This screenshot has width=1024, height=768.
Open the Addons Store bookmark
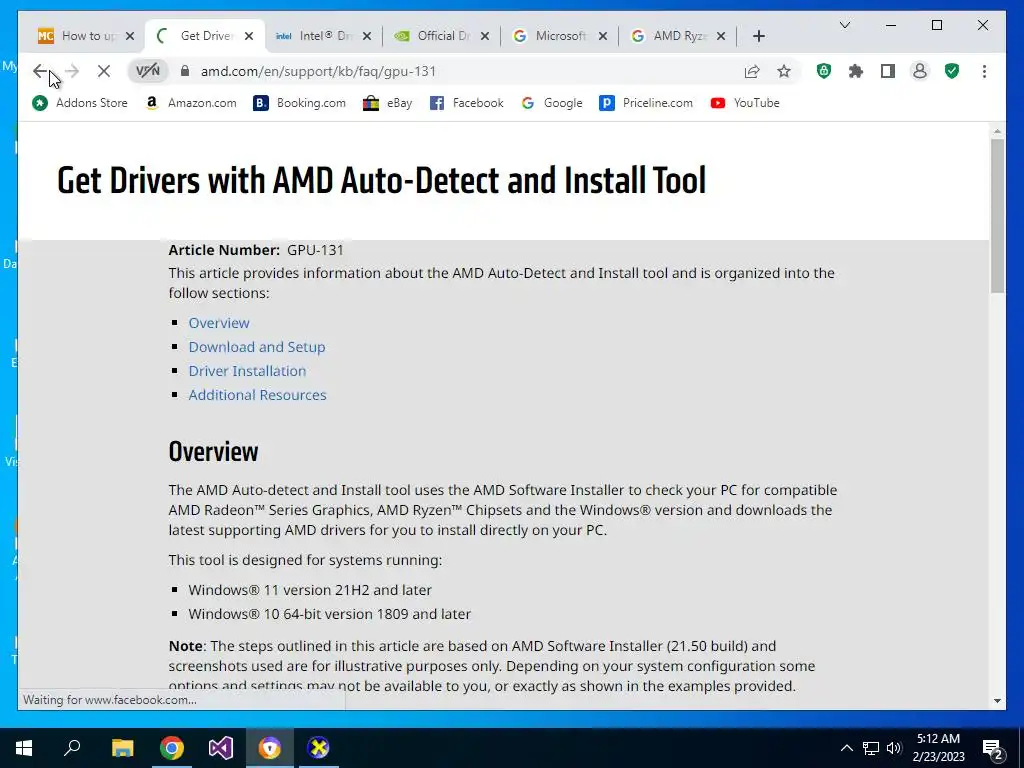80,103
